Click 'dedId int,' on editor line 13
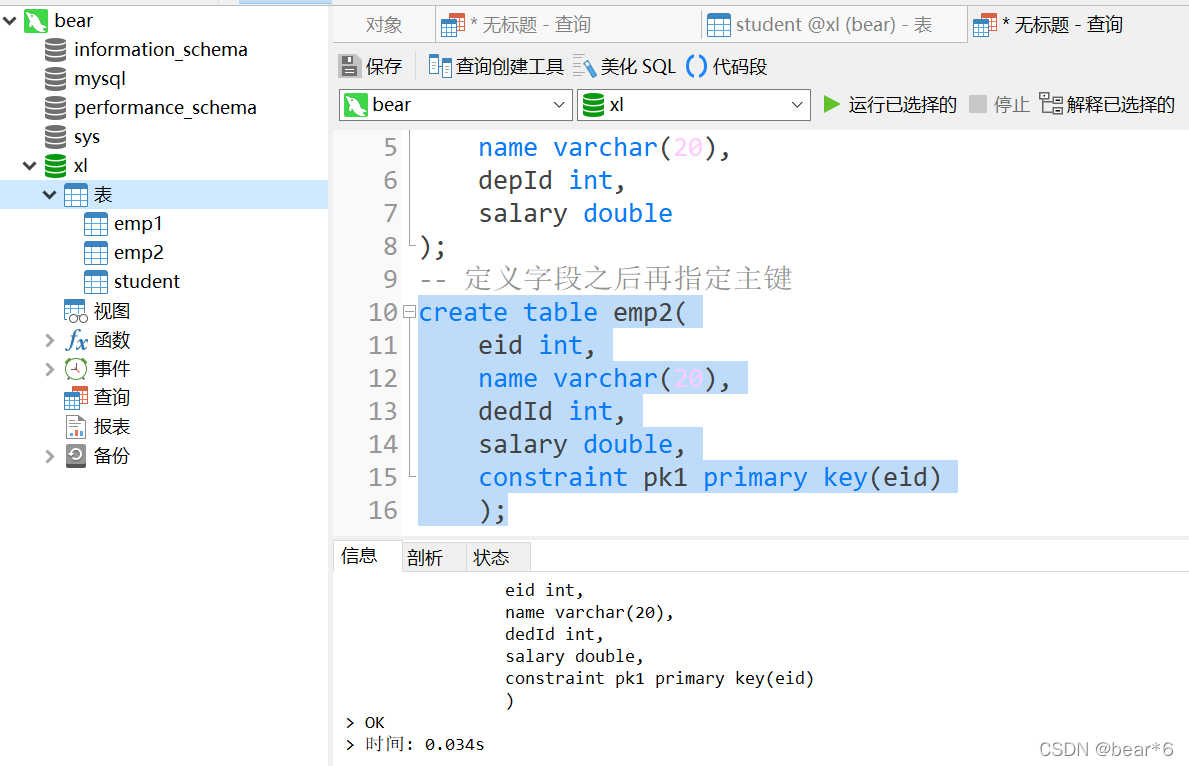 [551, 411]
